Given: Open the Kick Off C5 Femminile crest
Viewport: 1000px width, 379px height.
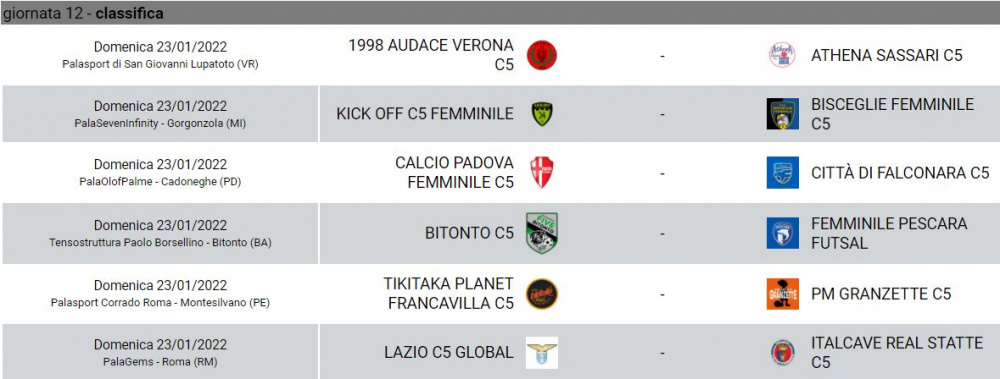Looking at the screenshot, I should 541,114.
